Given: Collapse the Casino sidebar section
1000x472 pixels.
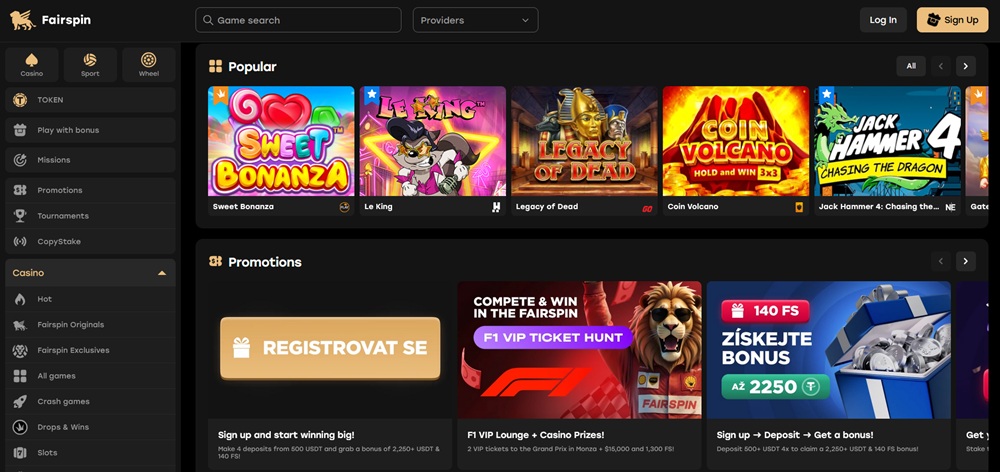Looking at the screenshot, I should pyautogui.click(x=162, y=273).
